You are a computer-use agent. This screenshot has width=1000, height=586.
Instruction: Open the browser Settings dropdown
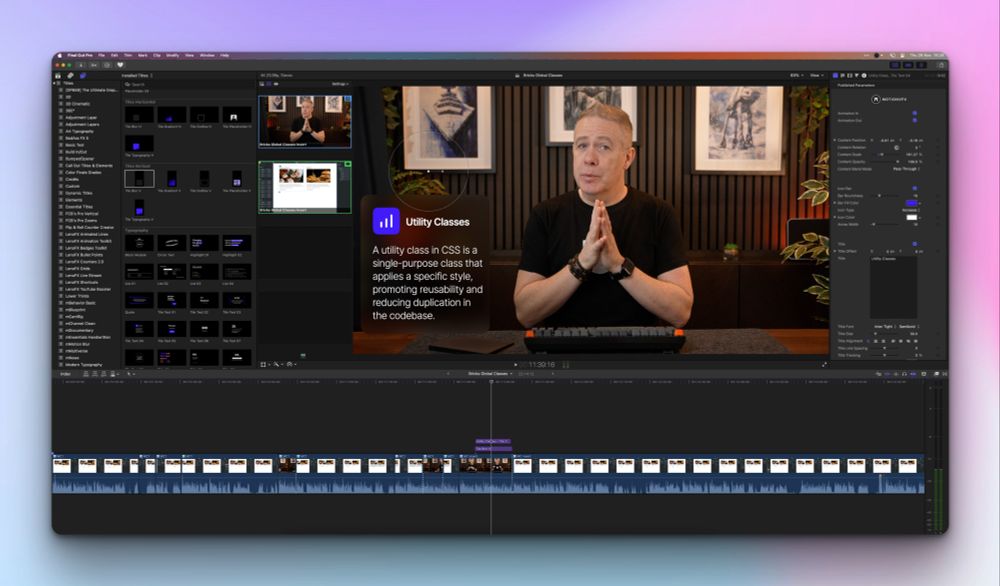click(x=340, y=84)
